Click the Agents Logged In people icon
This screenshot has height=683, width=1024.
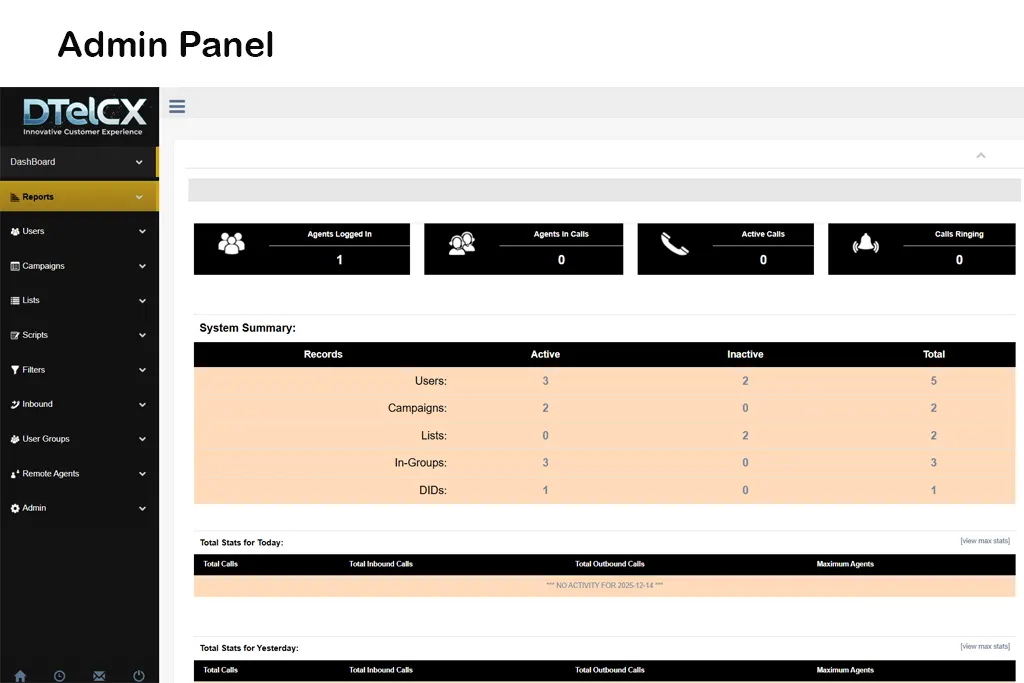[231, 243]
